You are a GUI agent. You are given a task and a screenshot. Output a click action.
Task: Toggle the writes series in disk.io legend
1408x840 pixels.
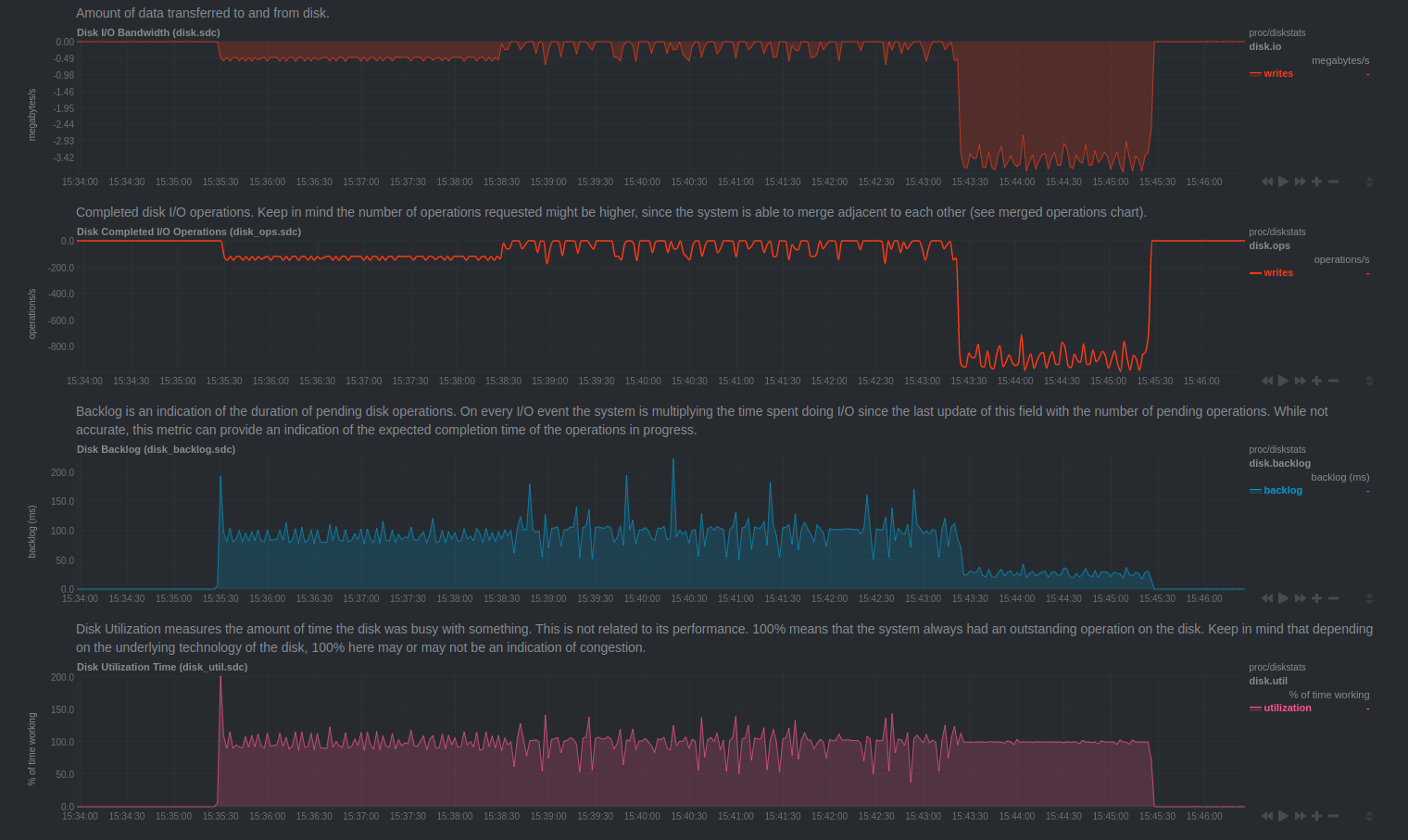click(1278, 73)
